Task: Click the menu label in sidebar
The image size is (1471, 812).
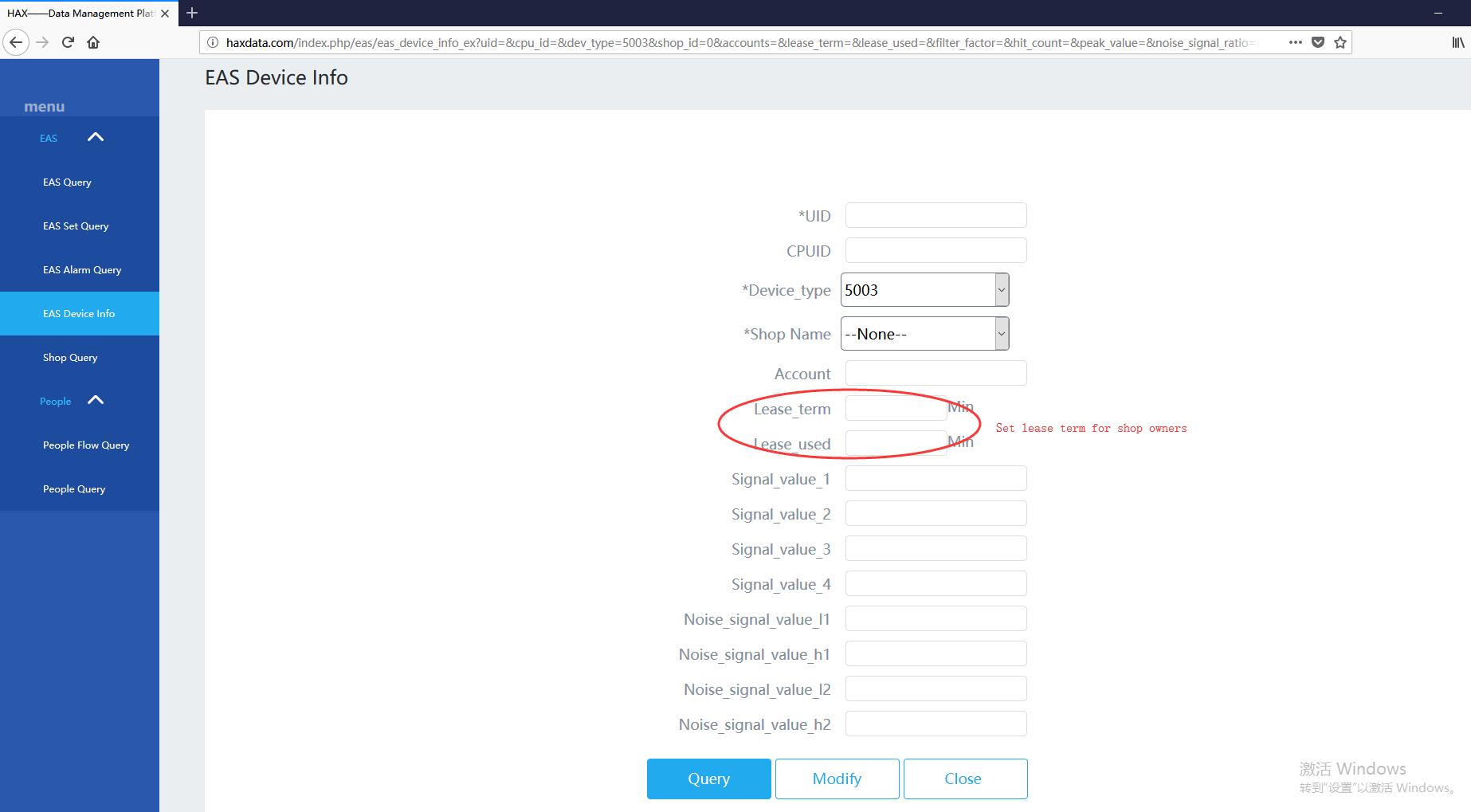Action: pyautogui.click(x=44, y=107)
